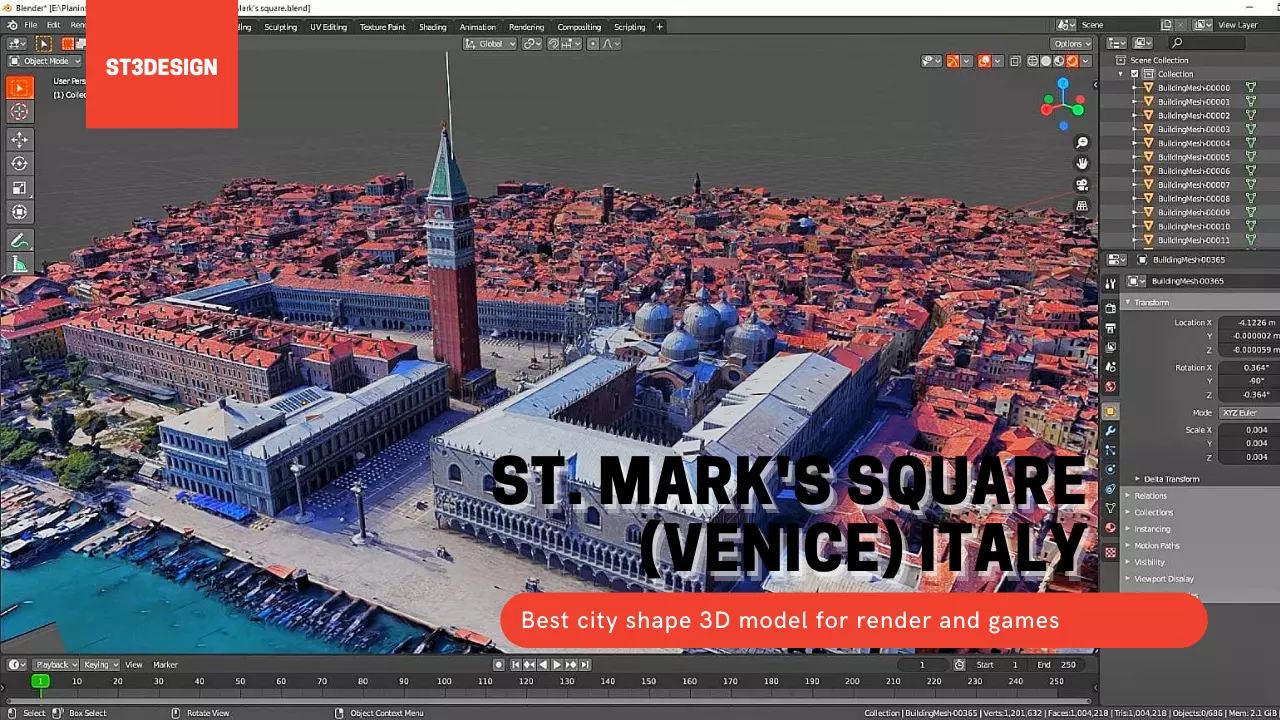Switch to the Compositing workspace tab
The width and height of the screenshot is (1280, 720).
pyautogui.click(x=579, y=27)
